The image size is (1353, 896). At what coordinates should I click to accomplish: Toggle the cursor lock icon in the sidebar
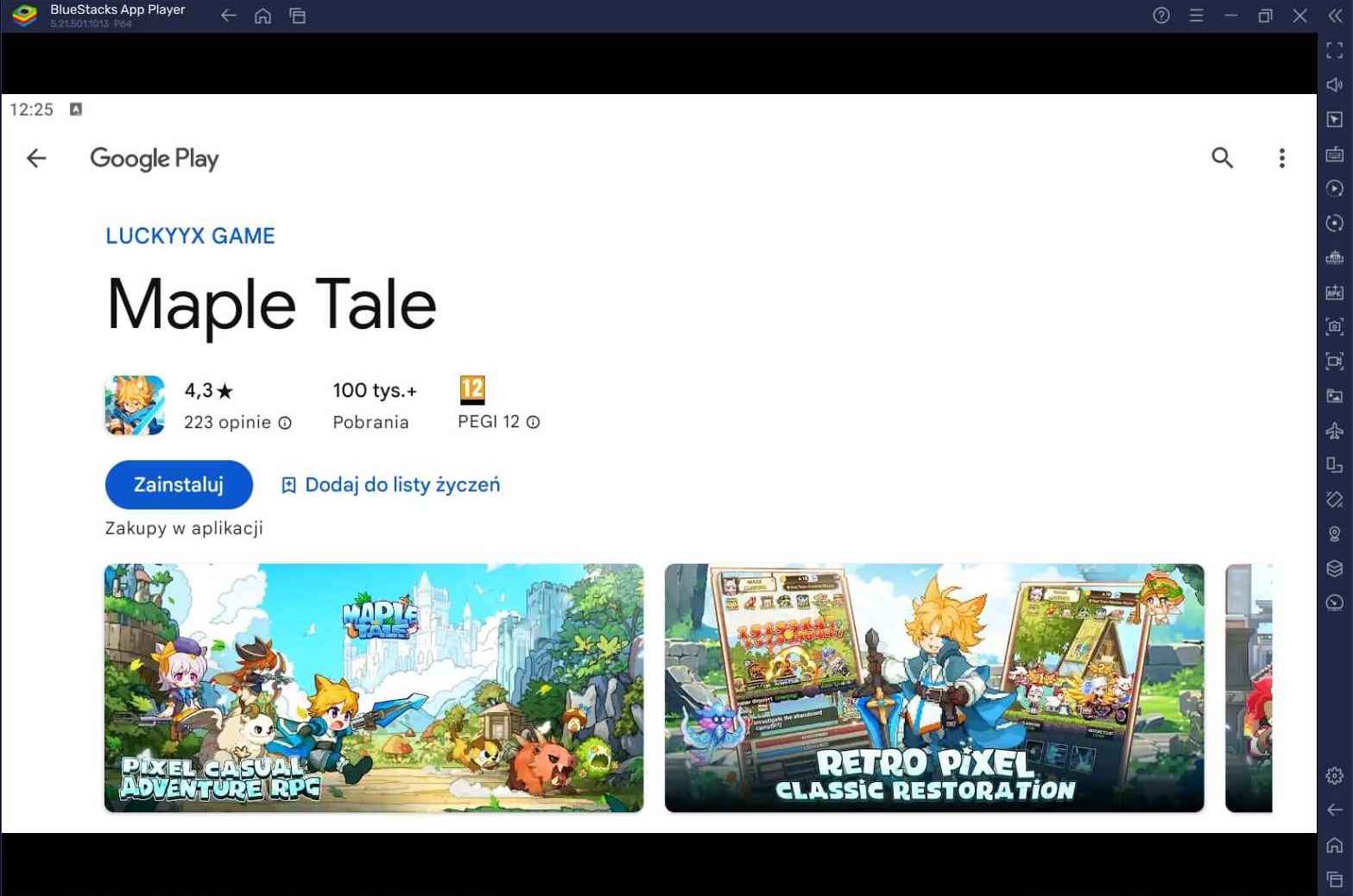coord(1335,119)
